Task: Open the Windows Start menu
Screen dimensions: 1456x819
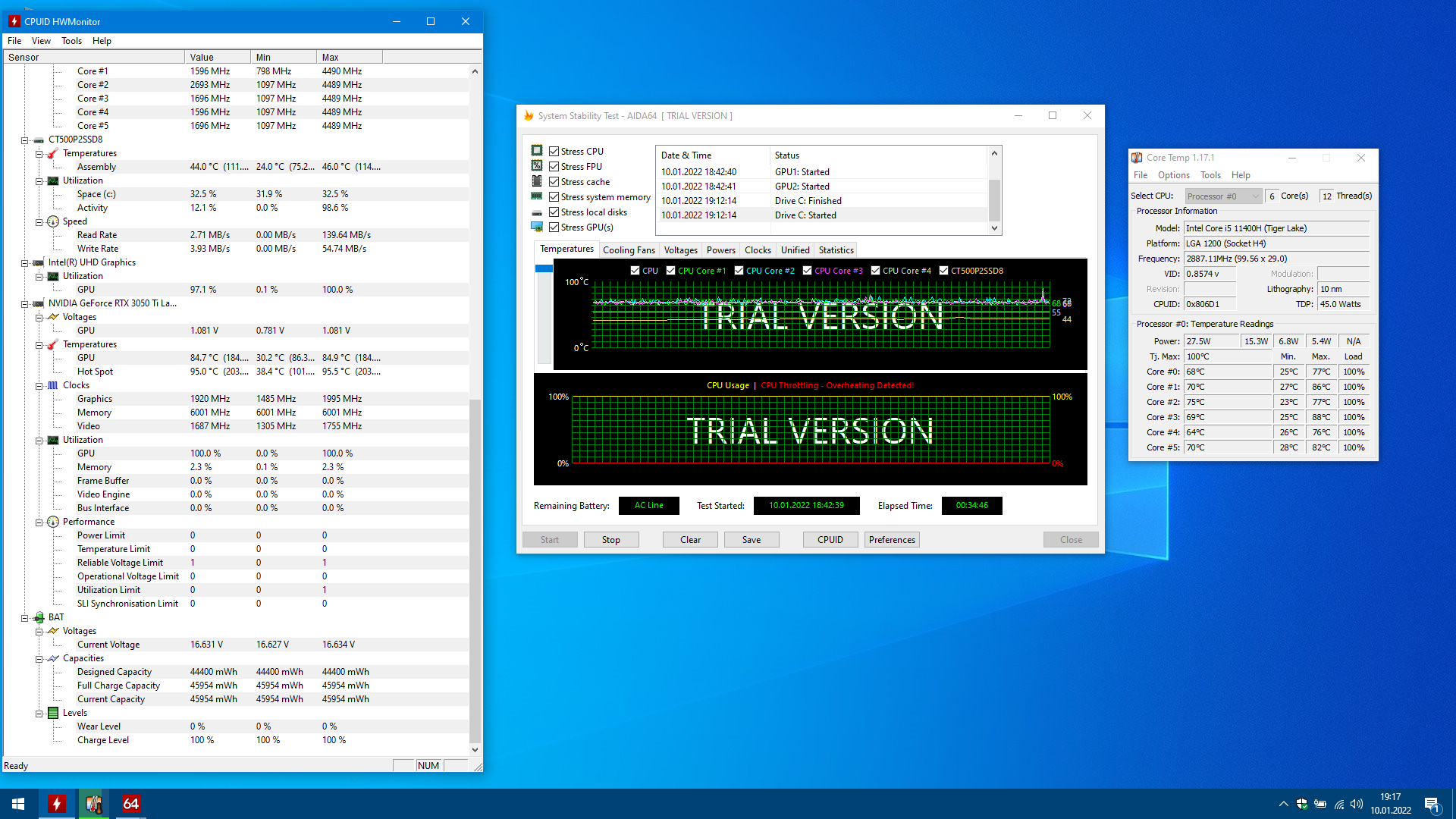Action: 18,804
